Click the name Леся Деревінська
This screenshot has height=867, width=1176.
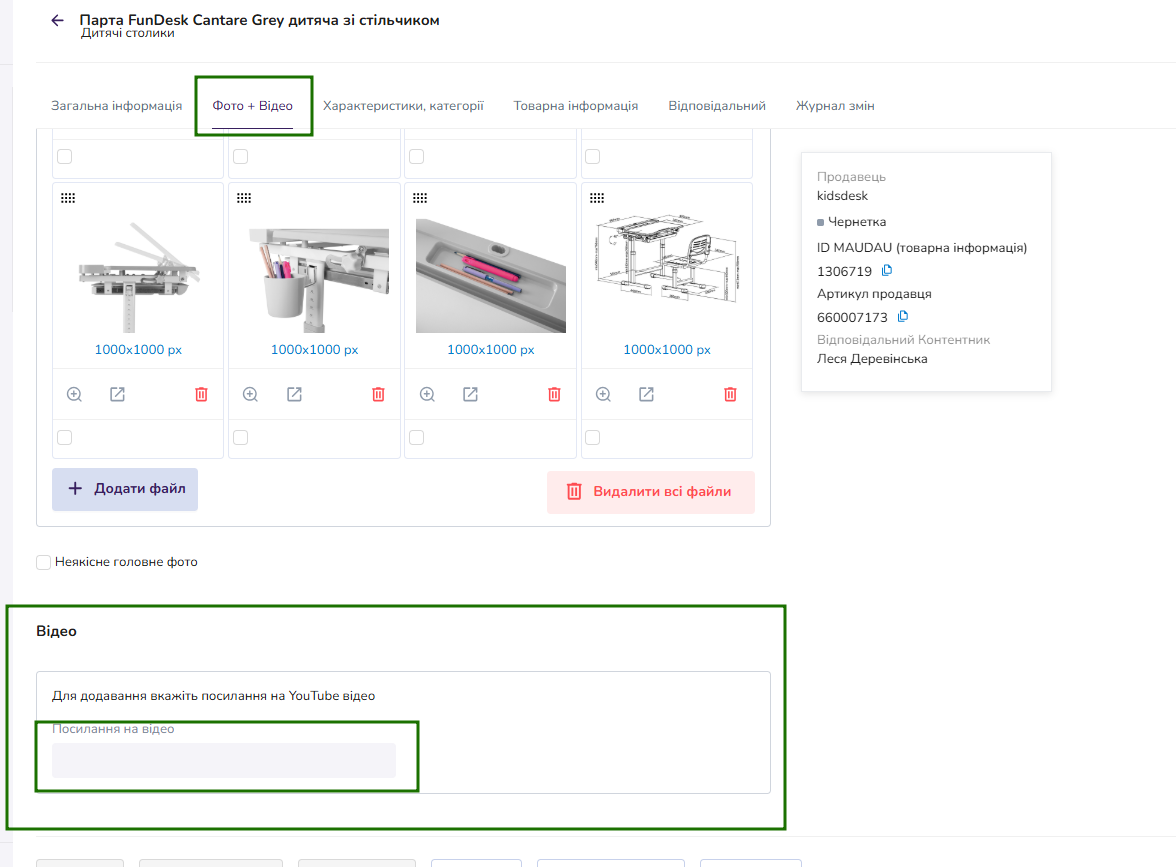coord(872,359)
